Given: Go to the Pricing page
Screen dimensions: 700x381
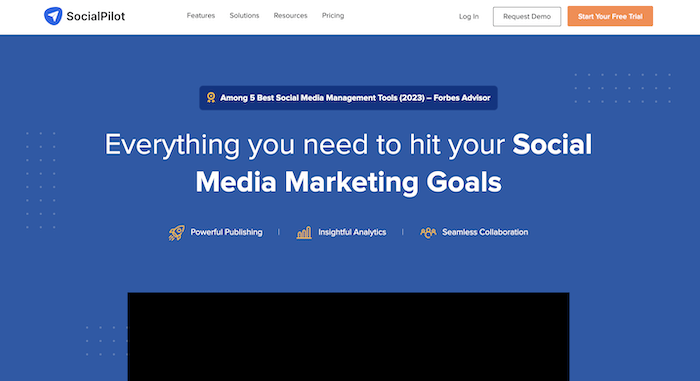Looking at the screenshot, I should [333, 16].
